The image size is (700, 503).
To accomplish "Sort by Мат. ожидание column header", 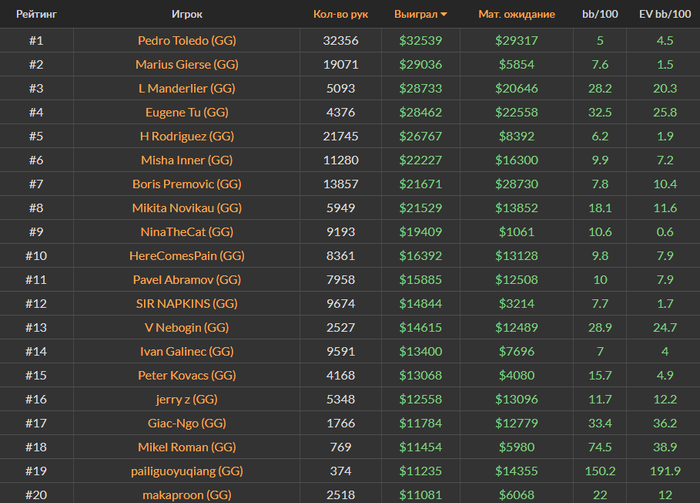I will (517, 14).
